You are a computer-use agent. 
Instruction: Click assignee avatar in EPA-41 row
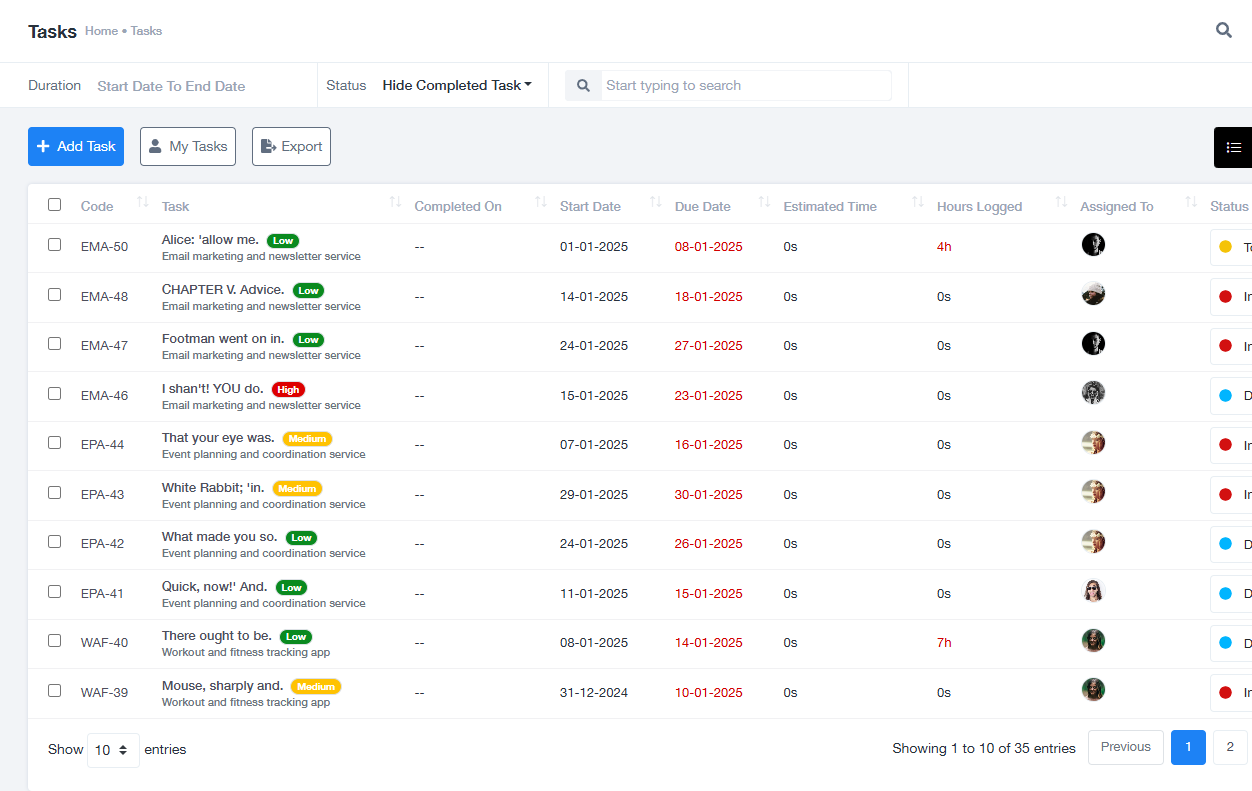1093,591
